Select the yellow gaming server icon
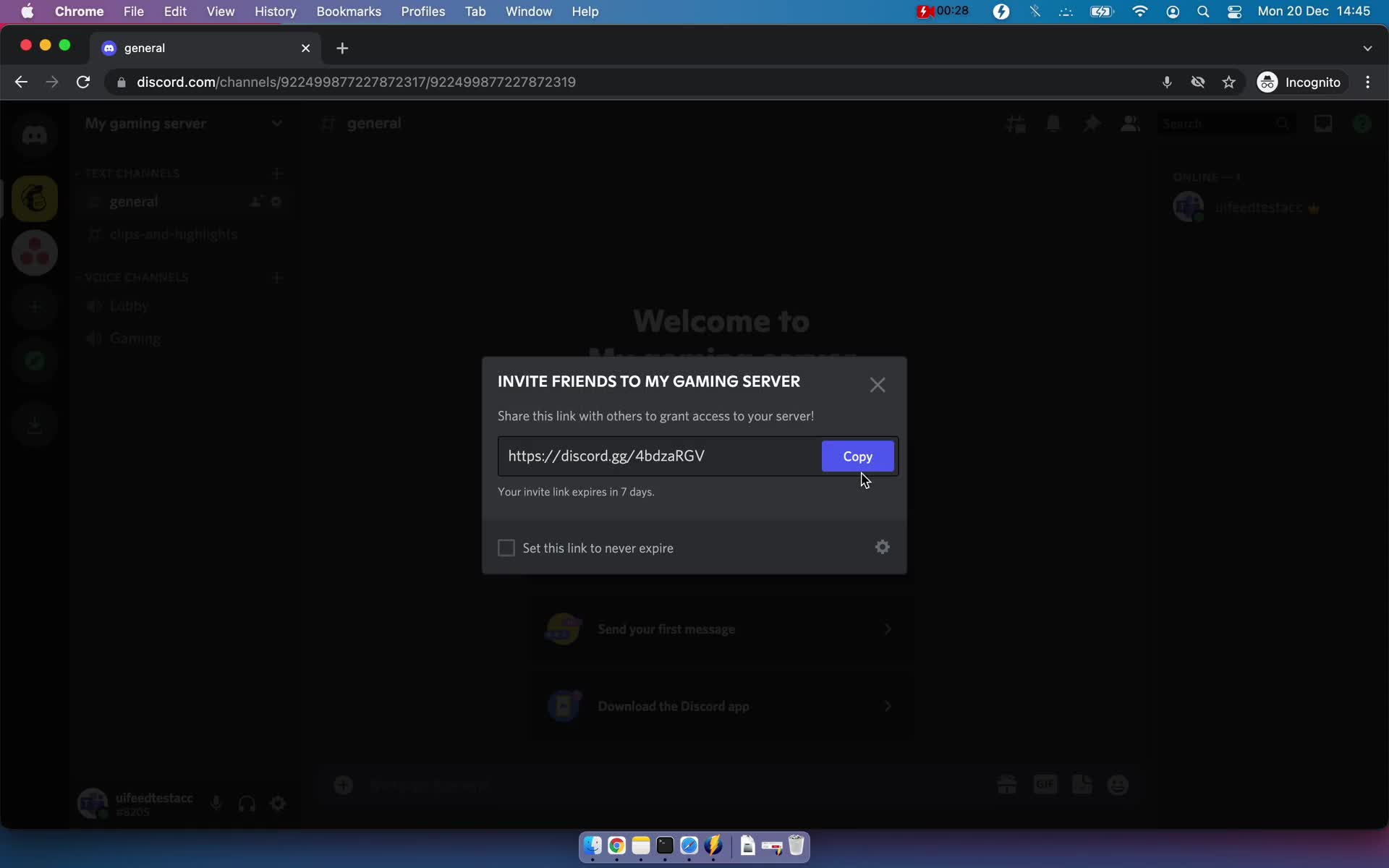 click(x=34, y=198)
